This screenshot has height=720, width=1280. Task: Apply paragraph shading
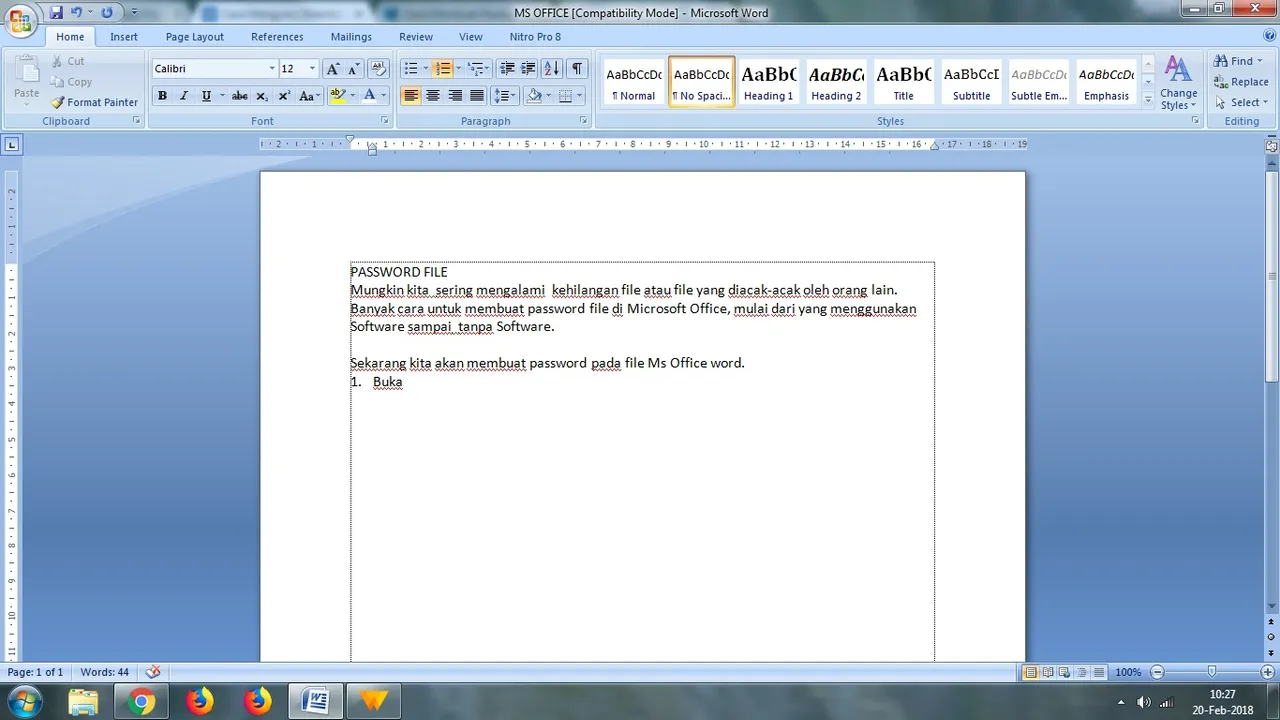[x=534, y=96]
